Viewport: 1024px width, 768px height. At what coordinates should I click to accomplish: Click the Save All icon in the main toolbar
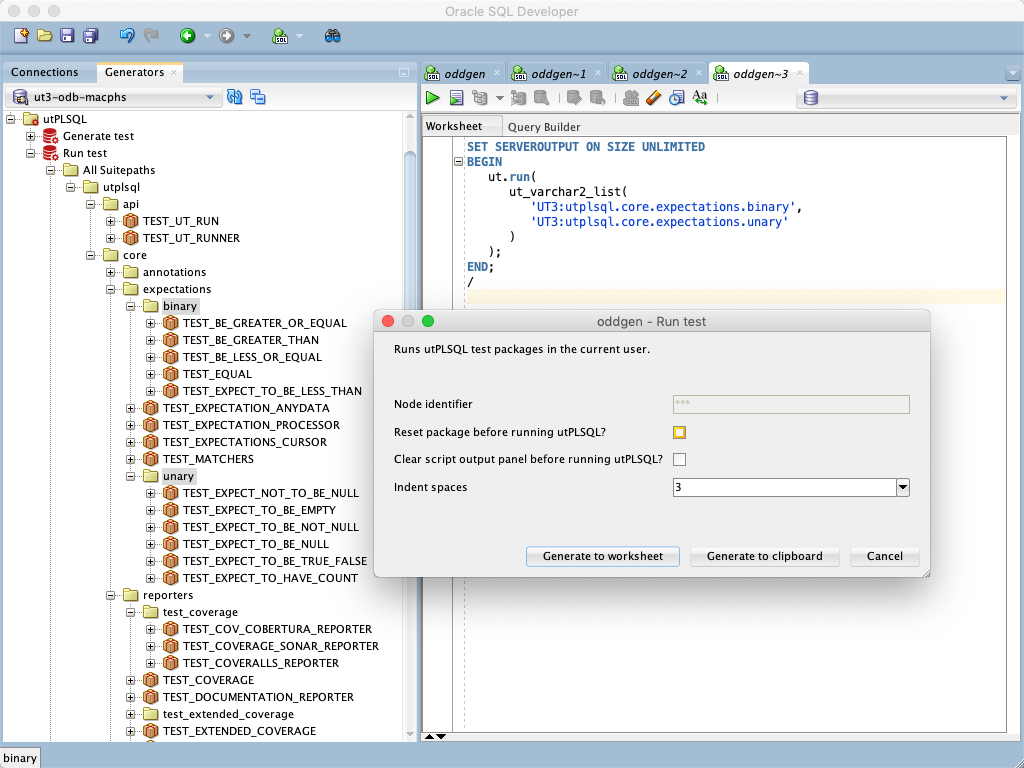(x=90, y=35)
